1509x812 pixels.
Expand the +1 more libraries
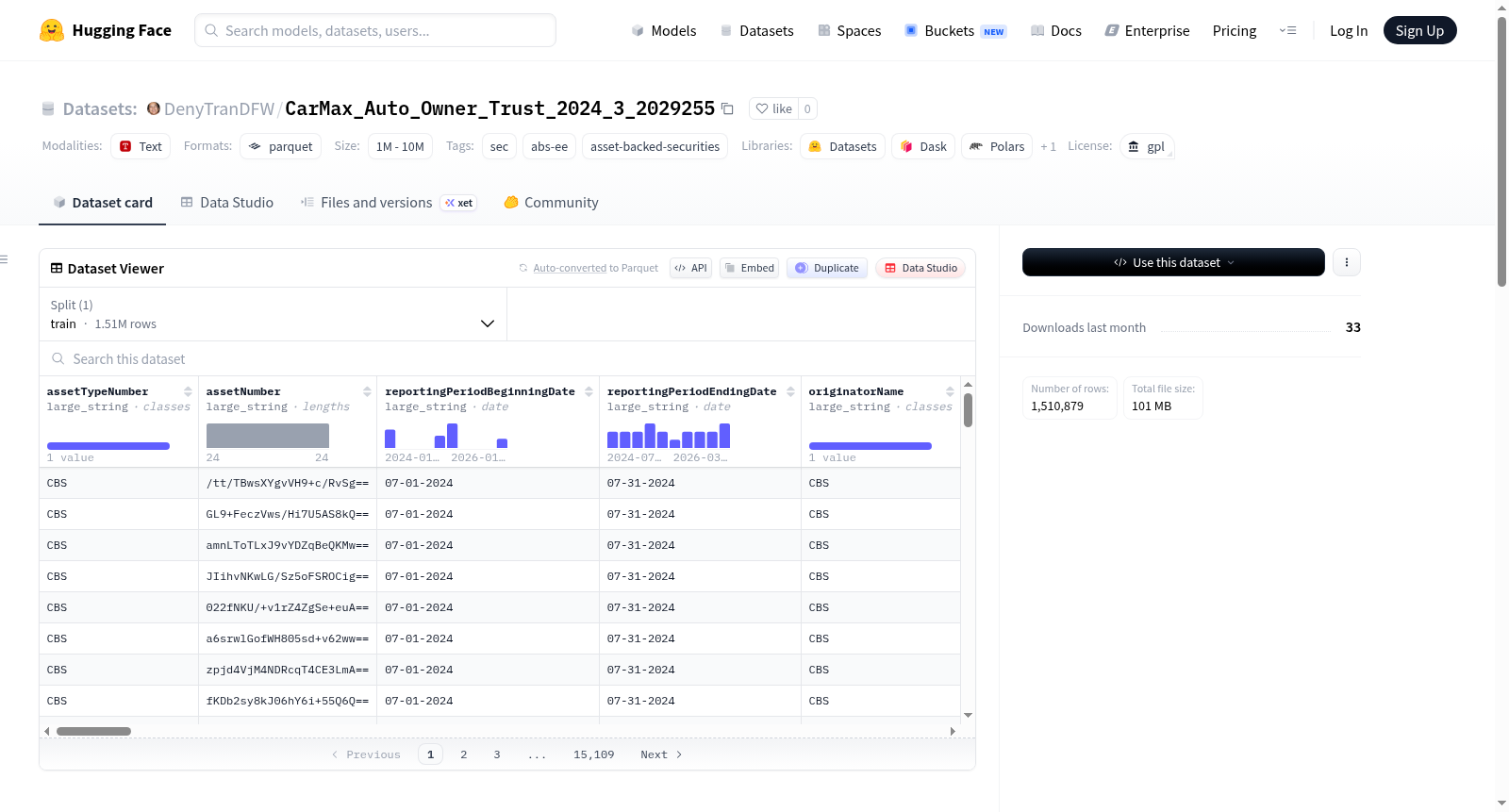(x=1048, y=146)
